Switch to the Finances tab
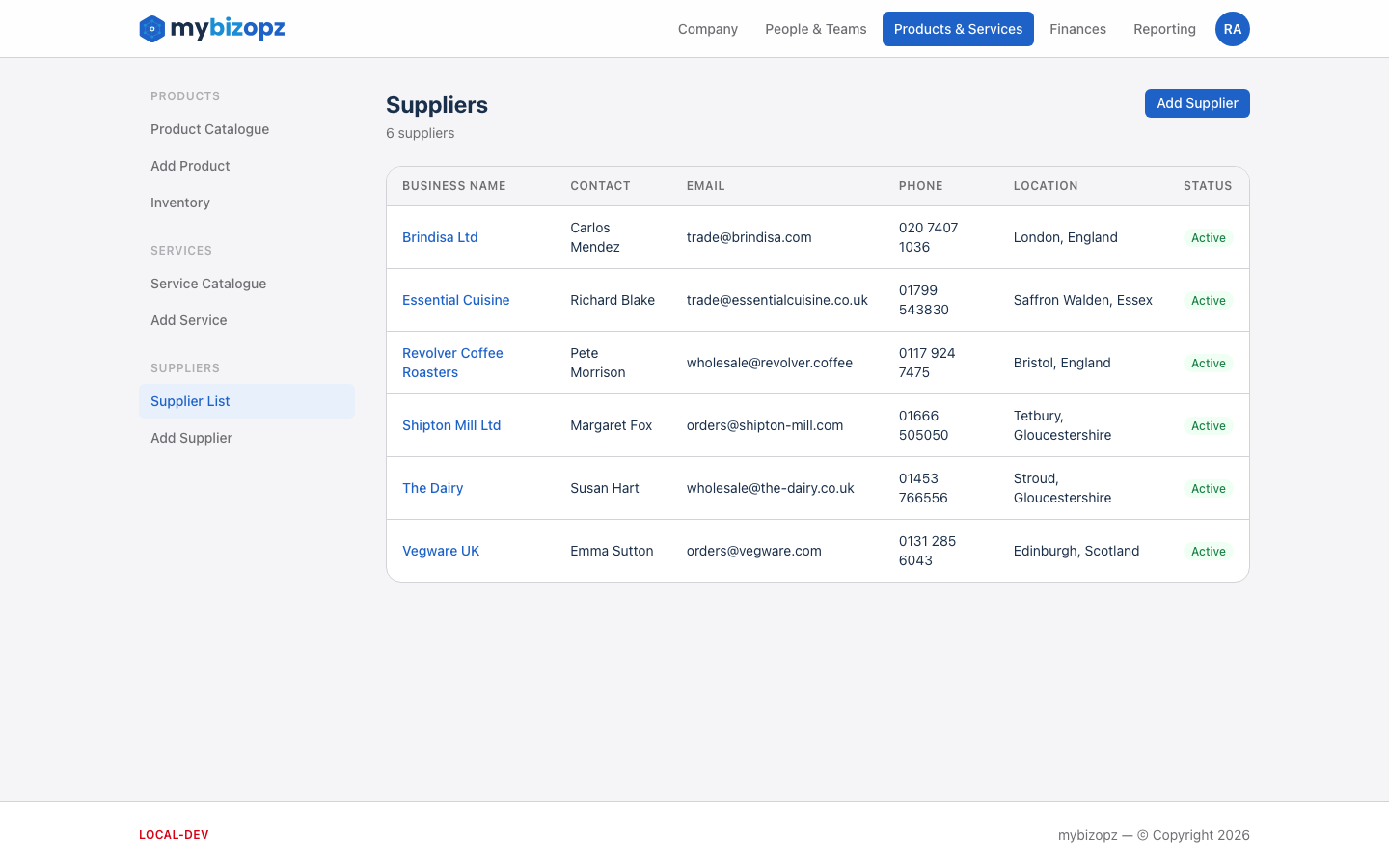The height and width of the screenshot is (868, 1389). (1077, 29)
